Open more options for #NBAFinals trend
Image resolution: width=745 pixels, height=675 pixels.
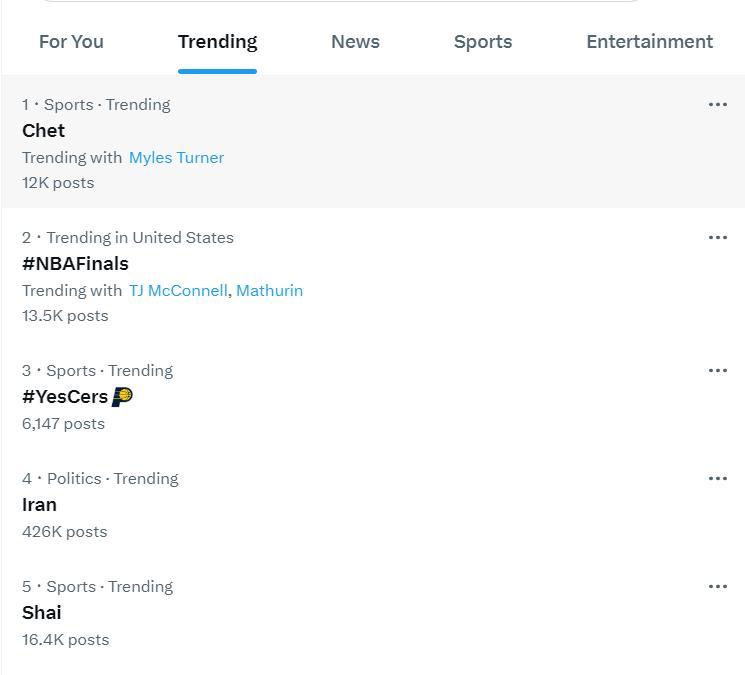click(x=717, y=238)
